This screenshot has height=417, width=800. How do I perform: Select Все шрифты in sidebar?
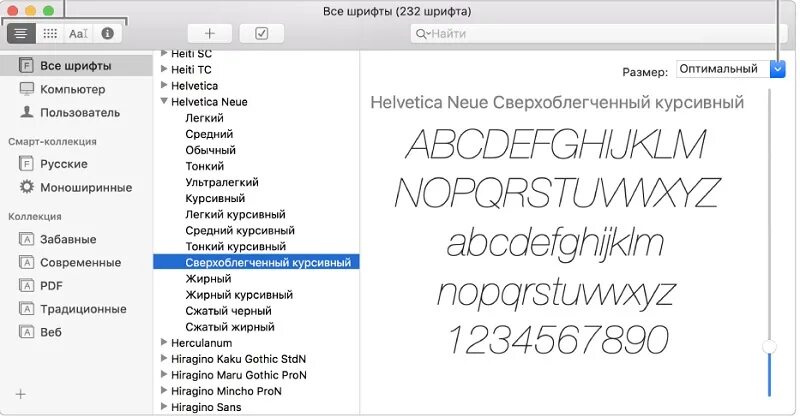tap(77, 66)
